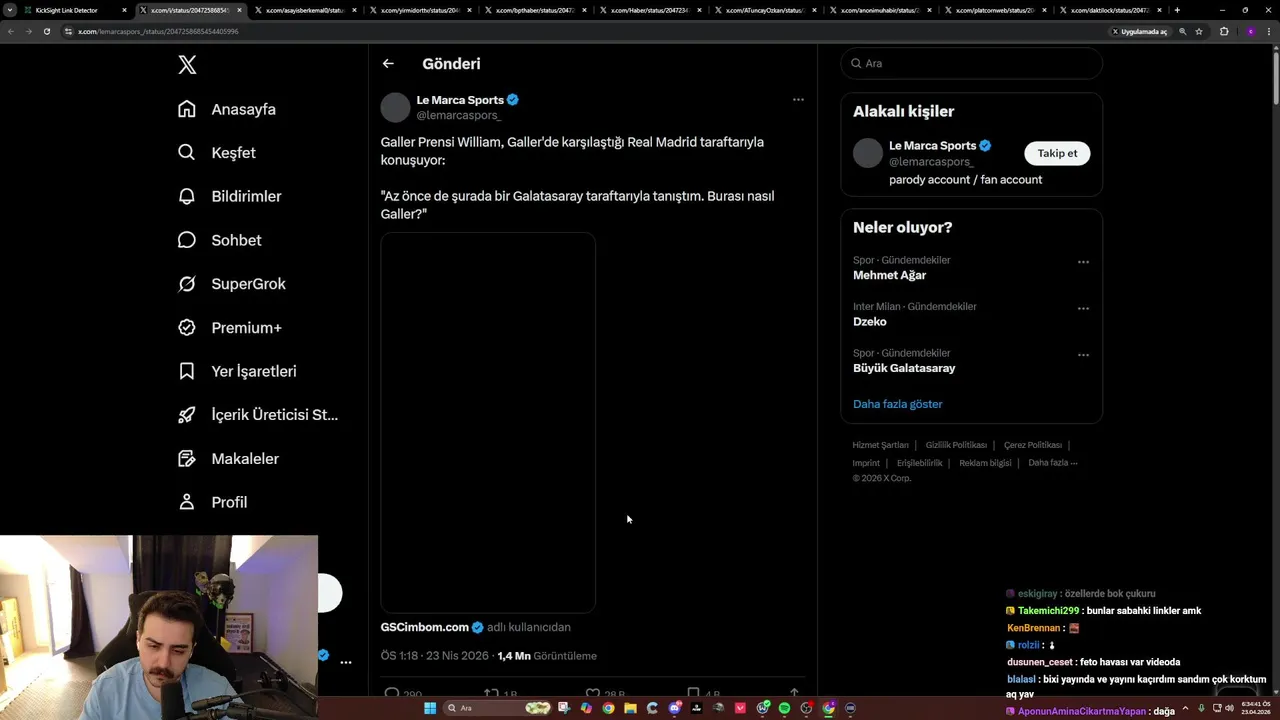The height and width of the screenshot is (720, 1280).
Task: Open a new browser tab
Action: tap(1177, 10)
